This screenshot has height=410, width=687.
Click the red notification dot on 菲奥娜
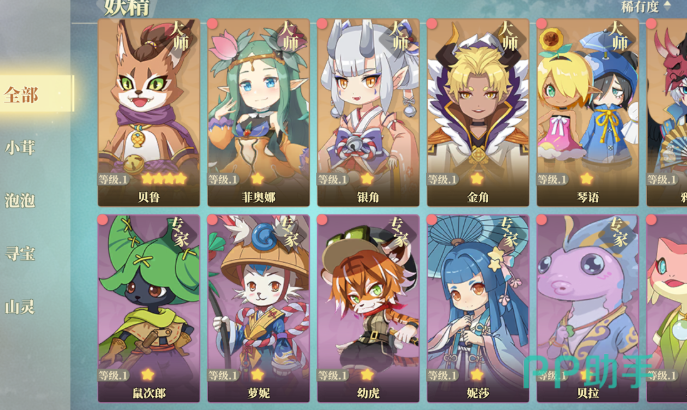(212, 24)
